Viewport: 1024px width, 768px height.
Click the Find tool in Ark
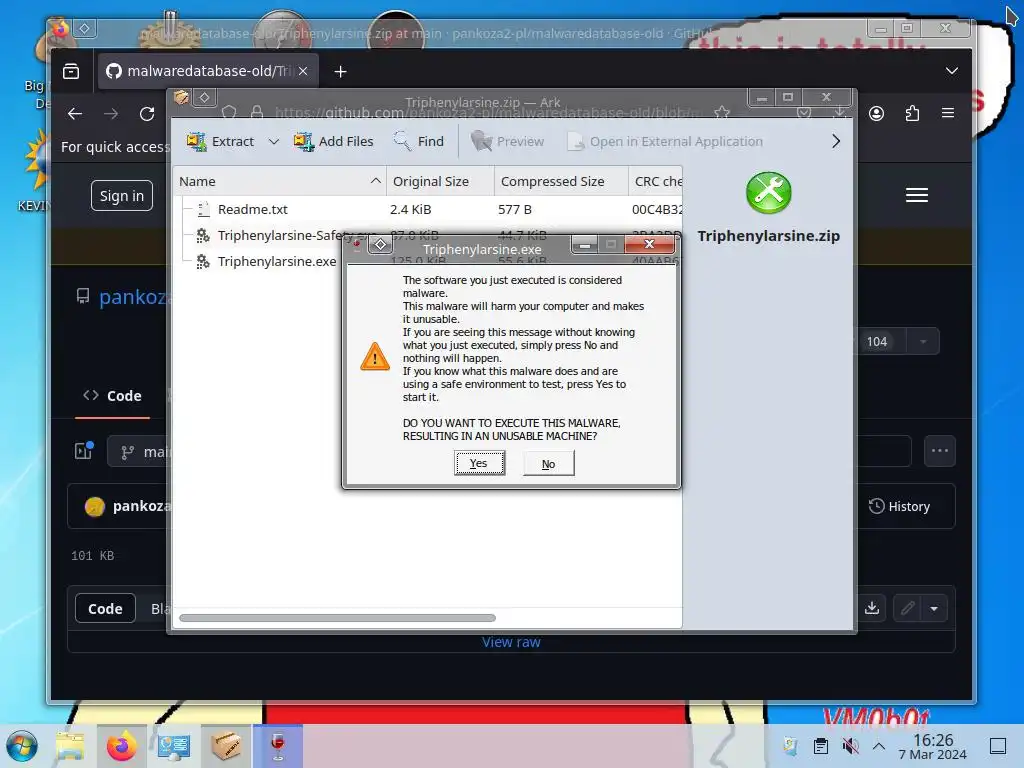point(419,141)
